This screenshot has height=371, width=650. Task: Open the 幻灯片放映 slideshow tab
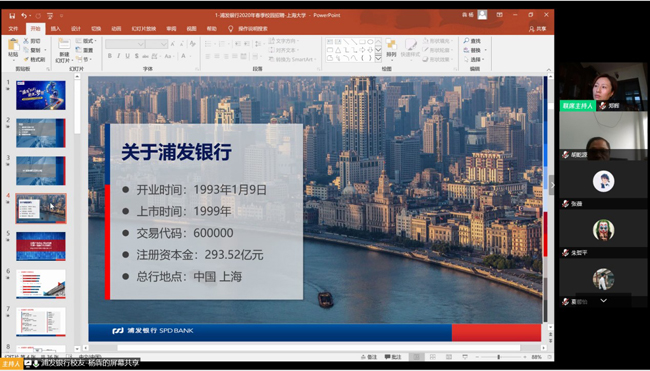(x=144, y=29)
